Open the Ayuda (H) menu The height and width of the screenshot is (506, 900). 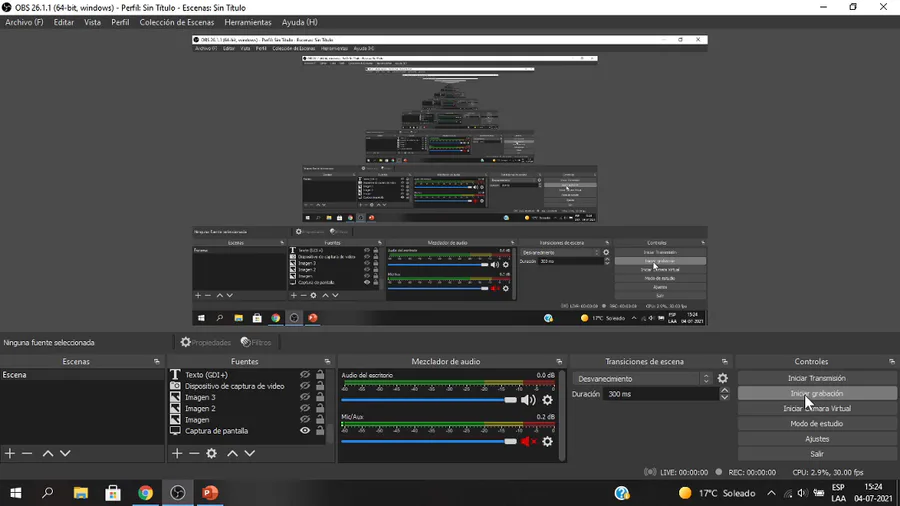tap(300, 22)
